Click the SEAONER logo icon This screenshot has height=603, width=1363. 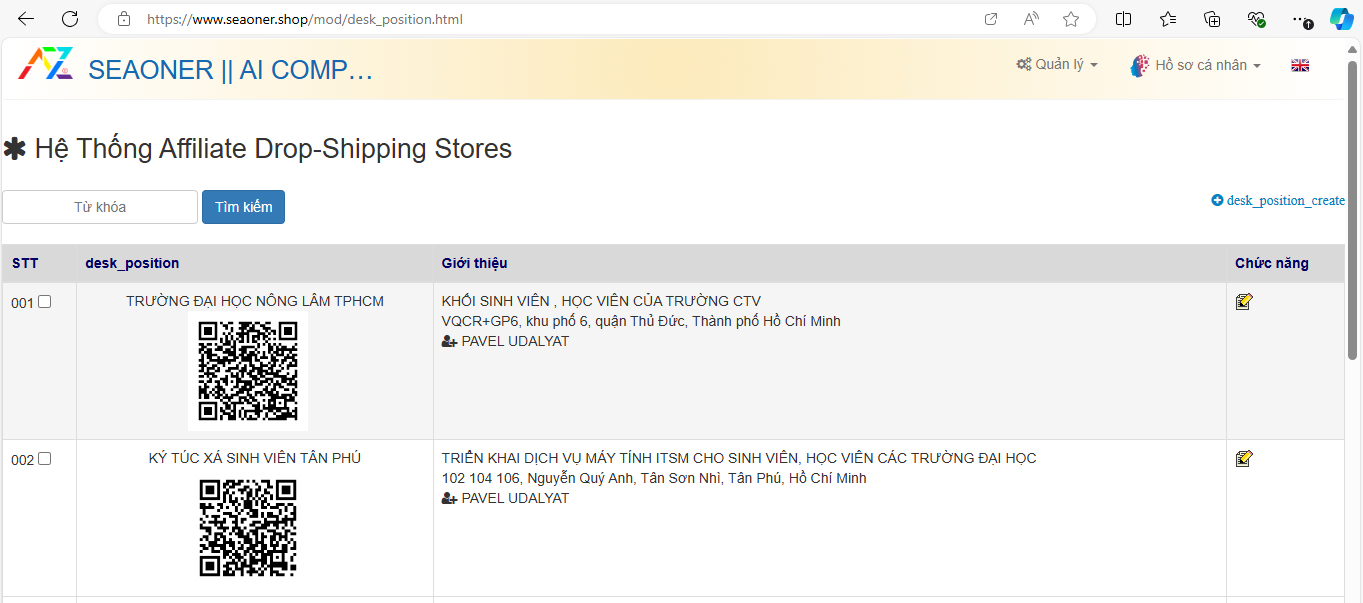tap(46, 65)
